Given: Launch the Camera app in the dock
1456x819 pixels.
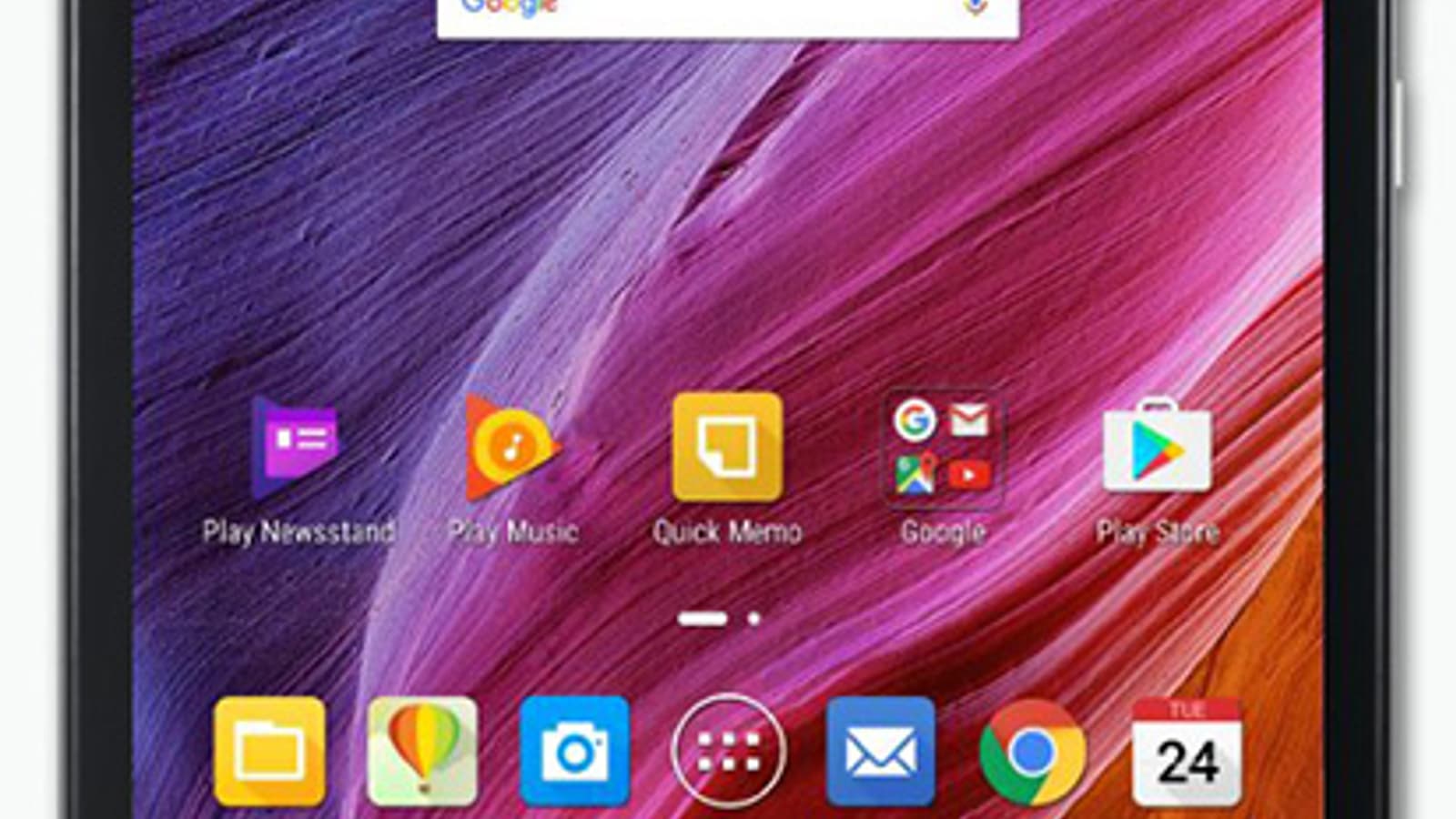Looking at the screenshot, I should click(x=574, y=752).
